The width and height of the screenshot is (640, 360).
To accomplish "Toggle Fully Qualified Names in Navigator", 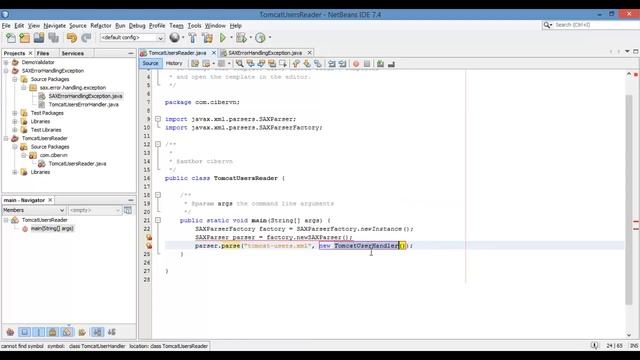I will coord(82,332).
